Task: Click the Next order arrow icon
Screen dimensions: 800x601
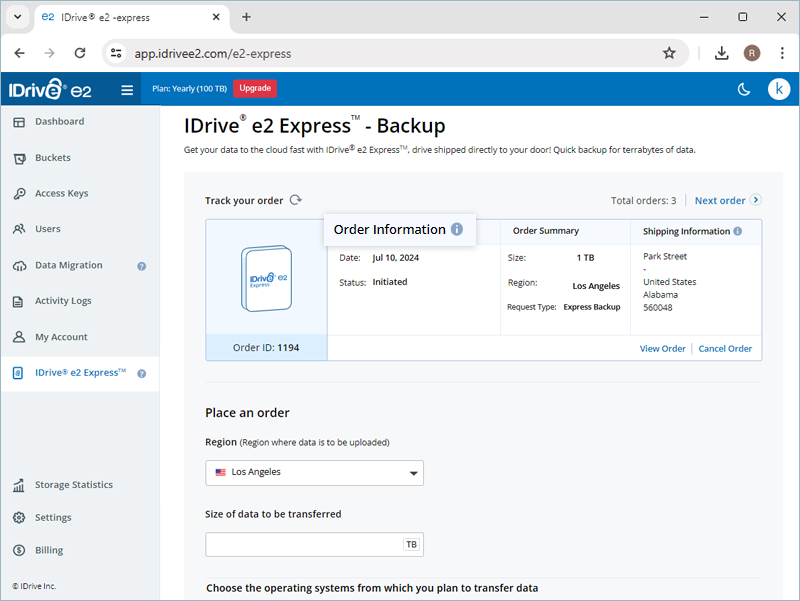Action: tap(756, 200)
